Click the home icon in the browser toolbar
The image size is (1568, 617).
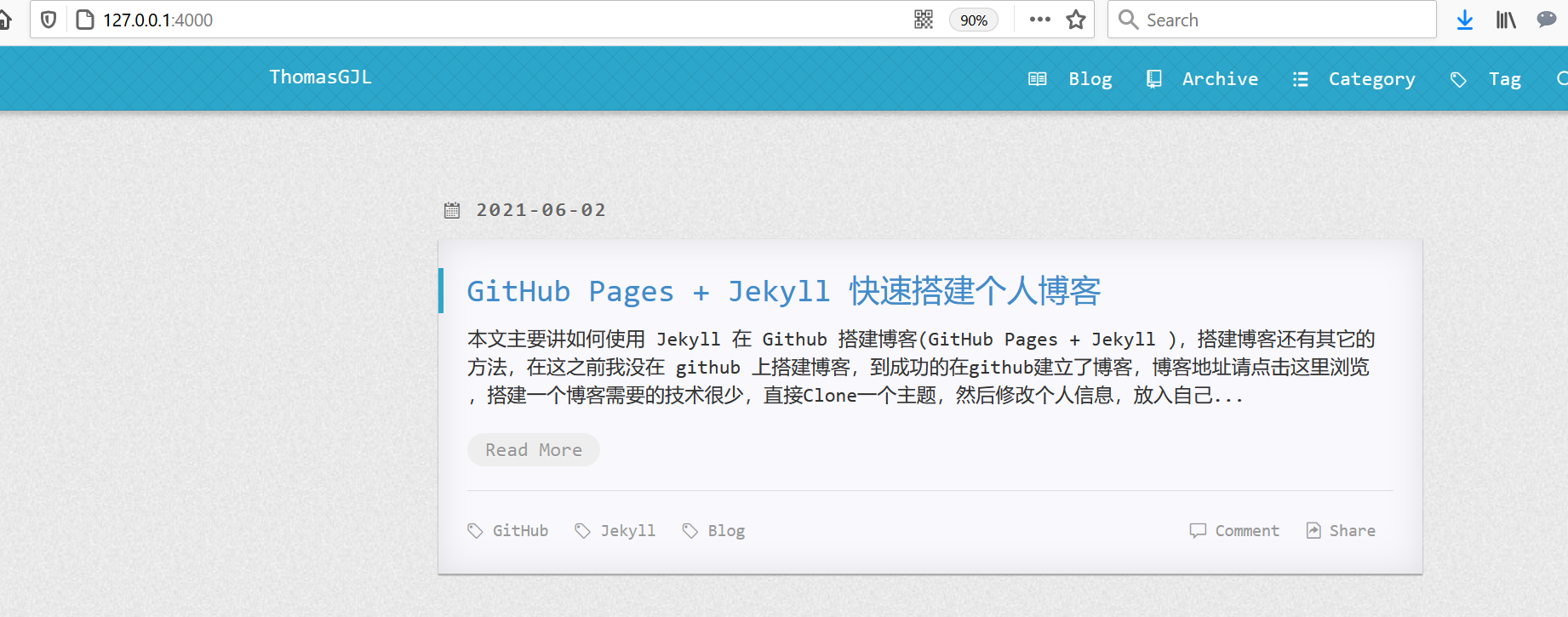(x=4, y=20)
